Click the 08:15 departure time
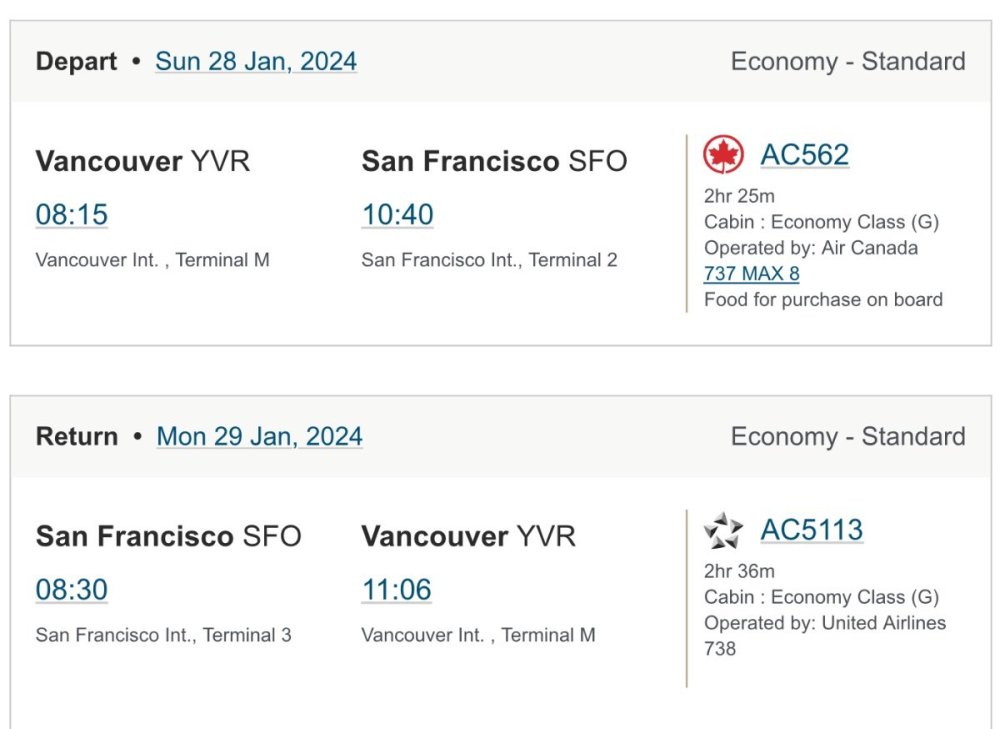 pos(71,214)
